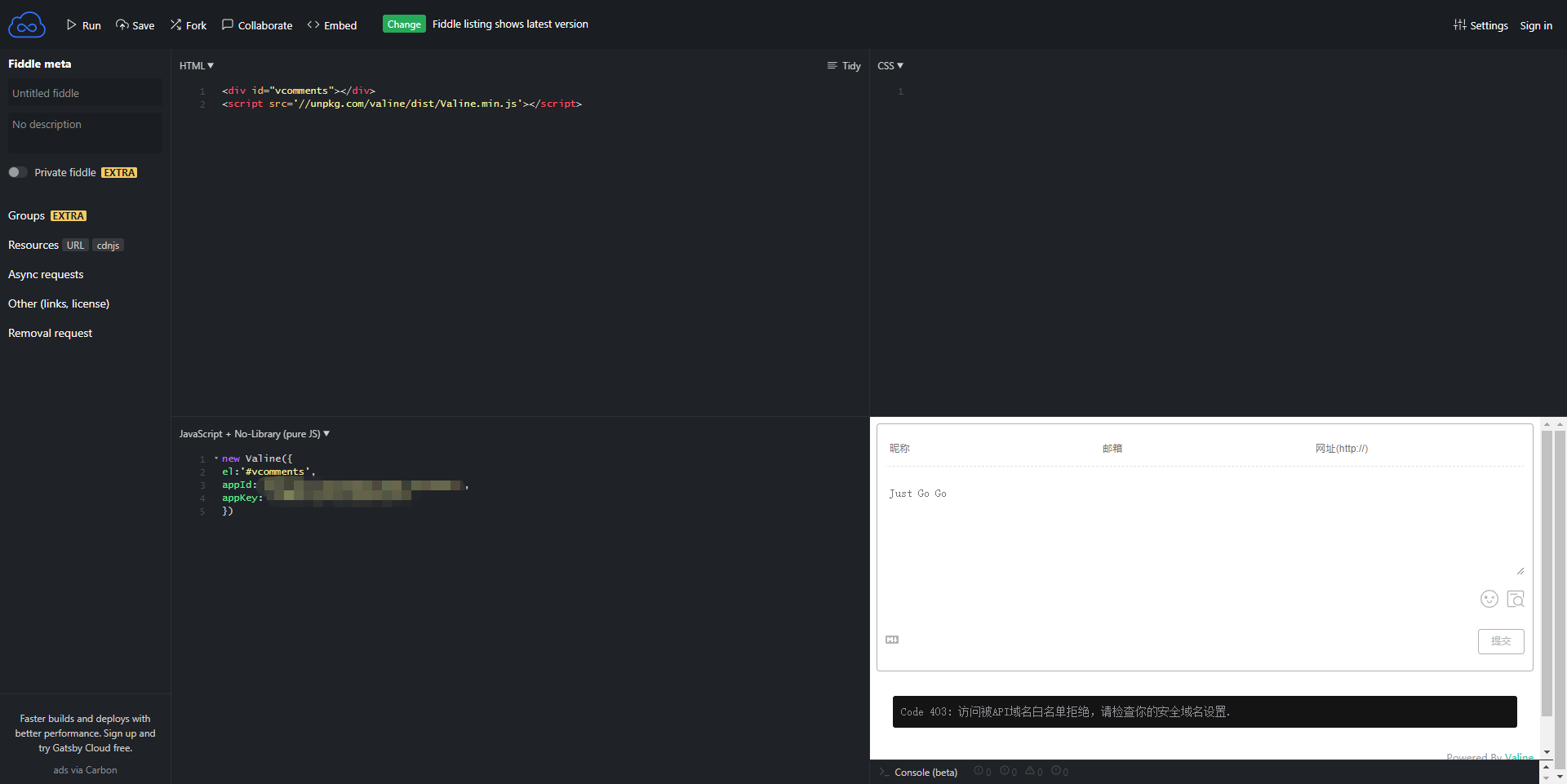1567x784 pixels.
Task: Toggle the Private fiddle switch
Action: point(18,172)
